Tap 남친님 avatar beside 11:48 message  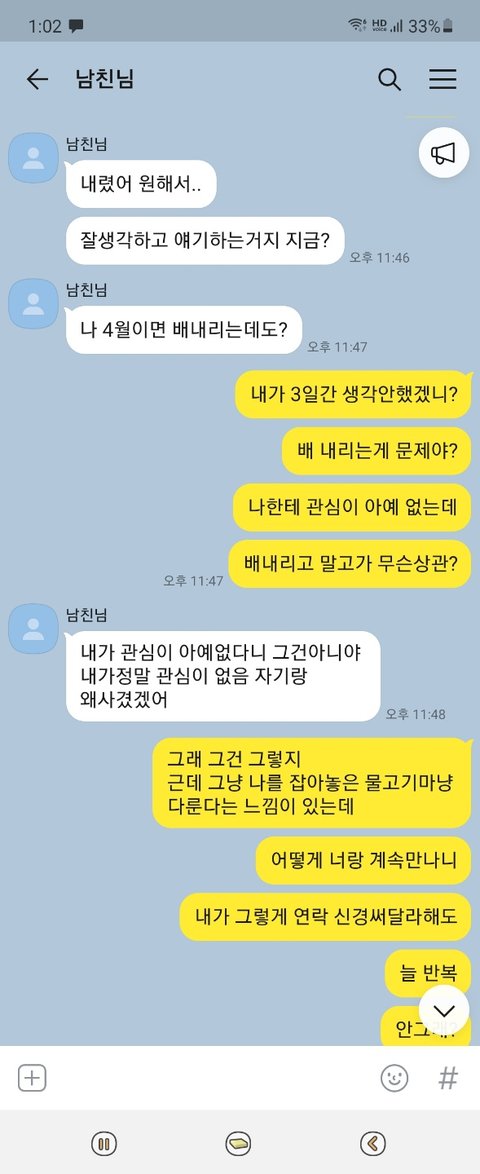[x=33, y=628]
